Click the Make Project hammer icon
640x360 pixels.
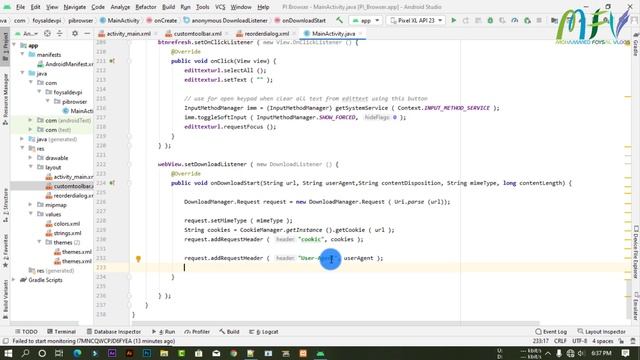coord(340,20)
